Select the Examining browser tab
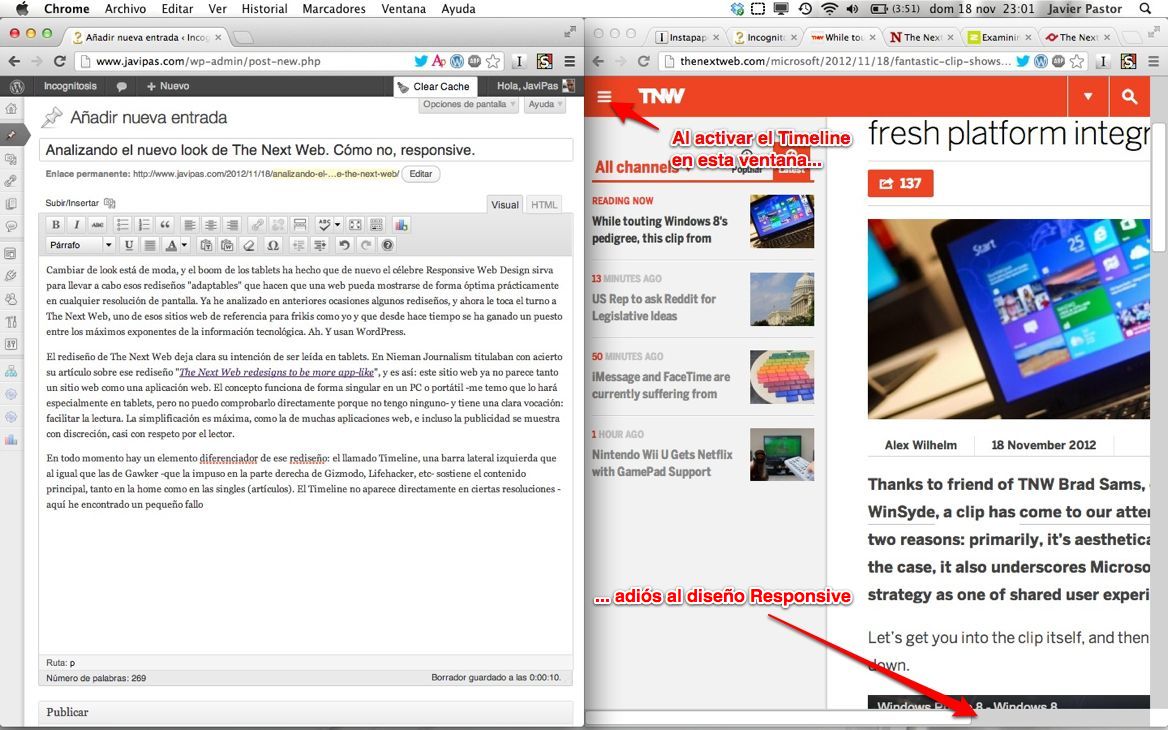The width and height of the screenshot is (1168, 730). click(1000, 37)
